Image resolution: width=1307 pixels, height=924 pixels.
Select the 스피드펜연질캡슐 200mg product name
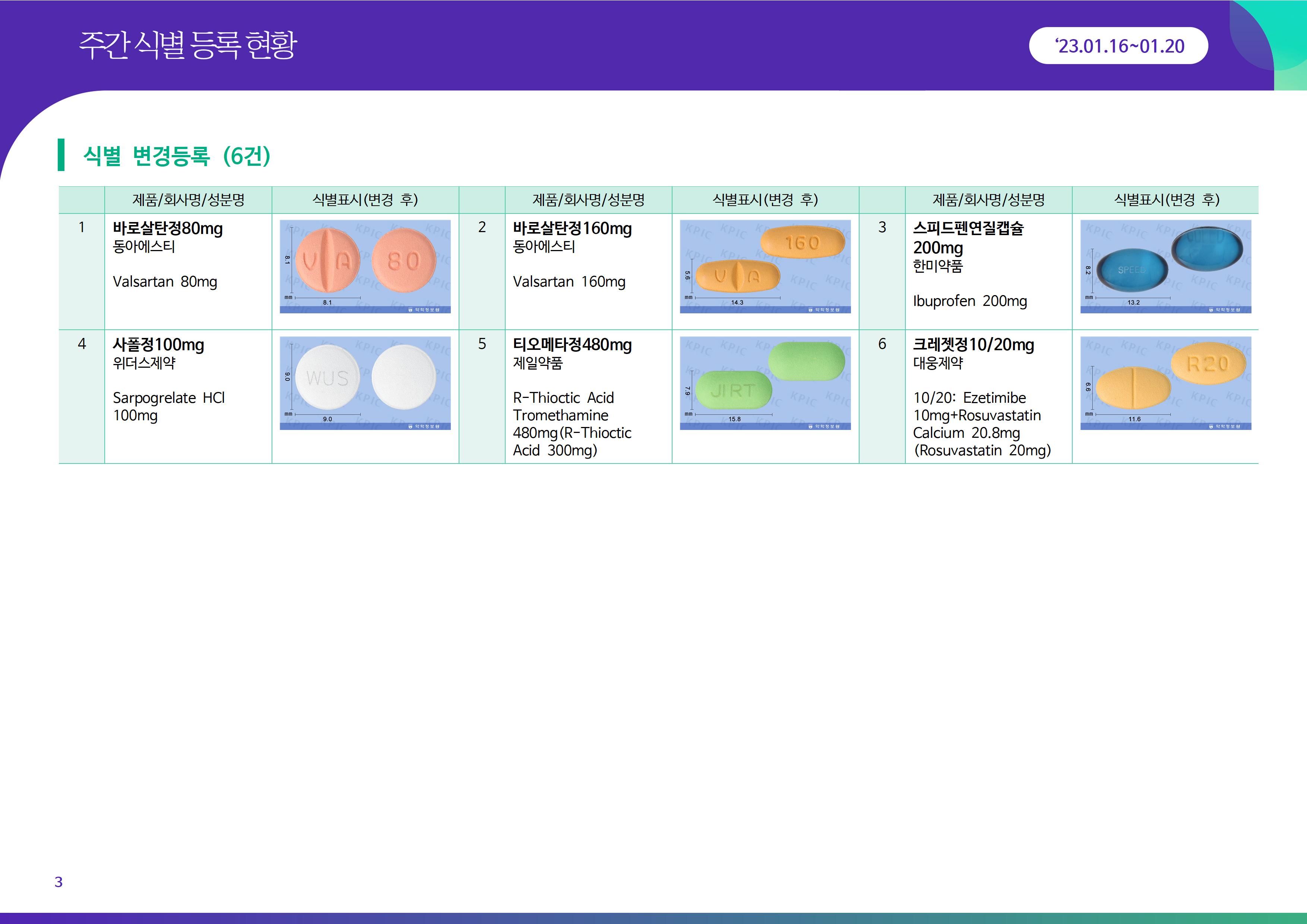pos(968,237)
